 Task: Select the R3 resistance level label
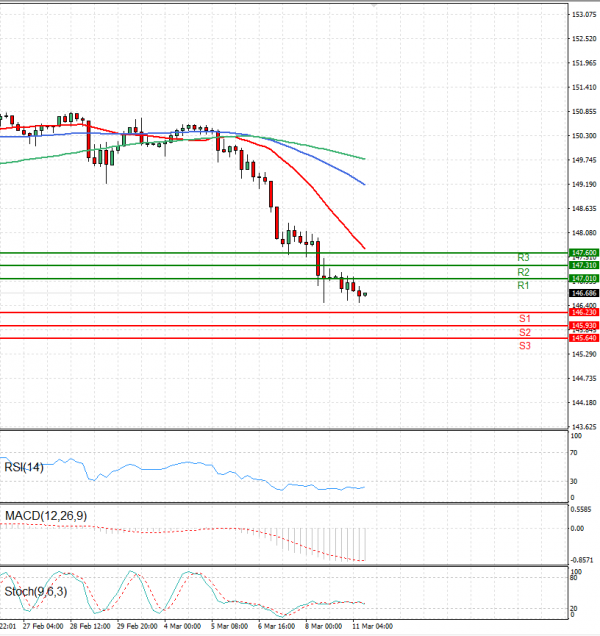coord(523,258)
